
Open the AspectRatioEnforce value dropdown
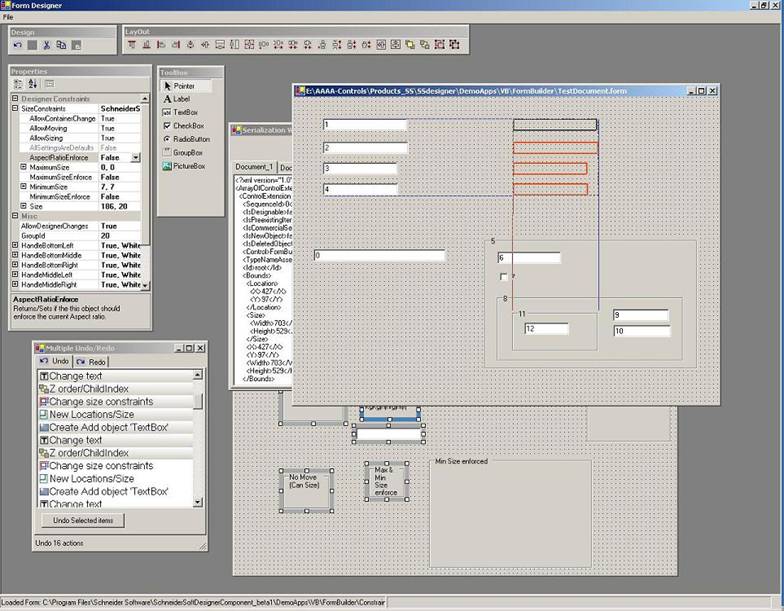click(136, 158)
